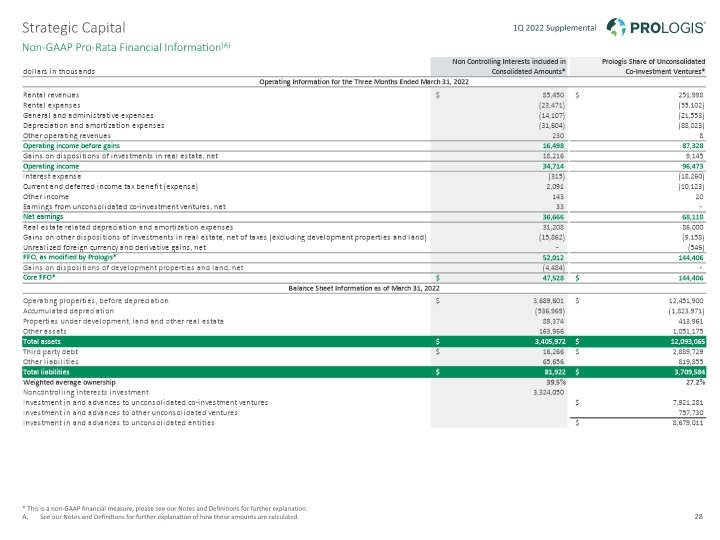
Task: Click the 'Total assets' green row label
Action: (x=42, y=342)
